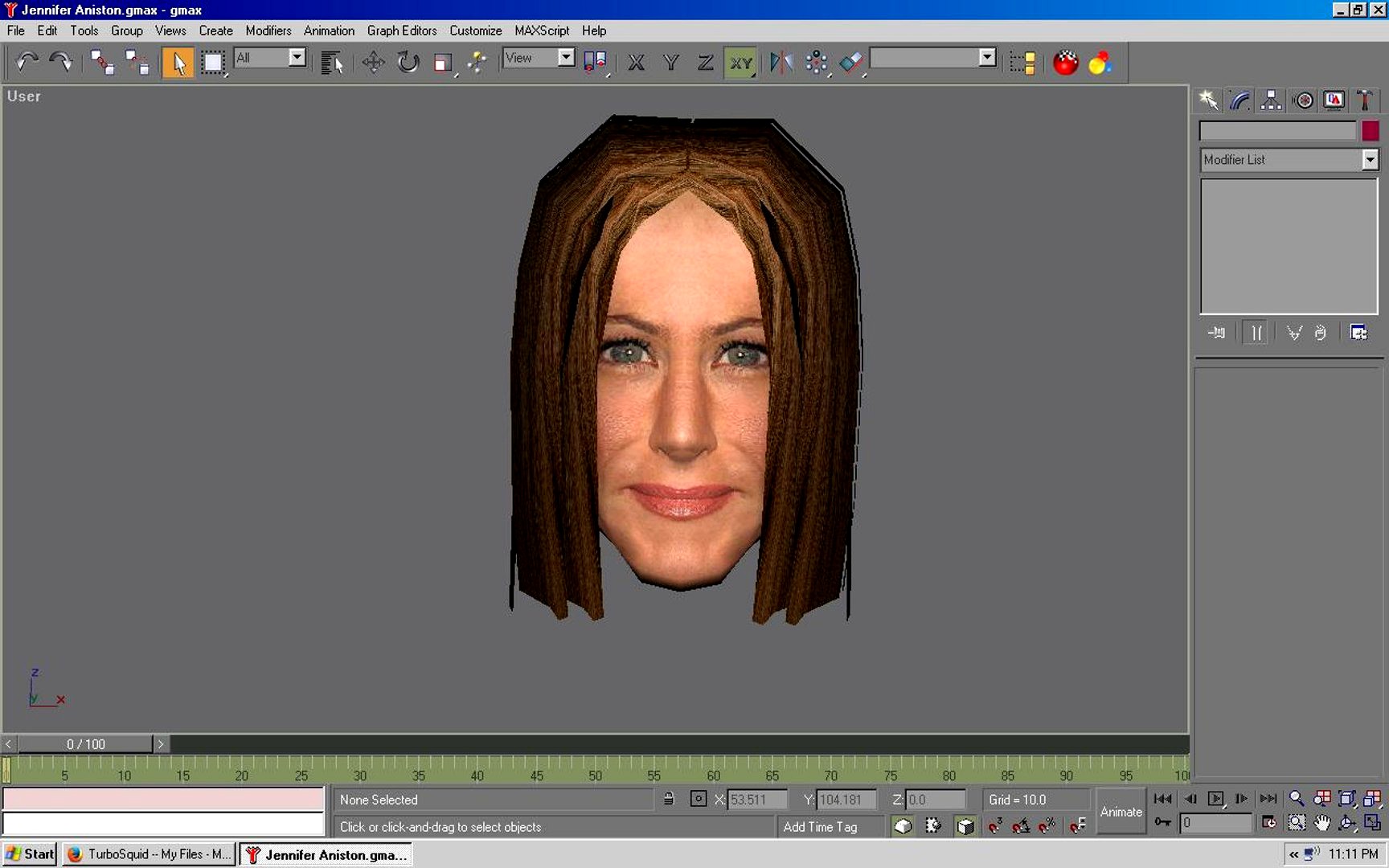Click the Use Pivot Point Center icon

(595, 62)
